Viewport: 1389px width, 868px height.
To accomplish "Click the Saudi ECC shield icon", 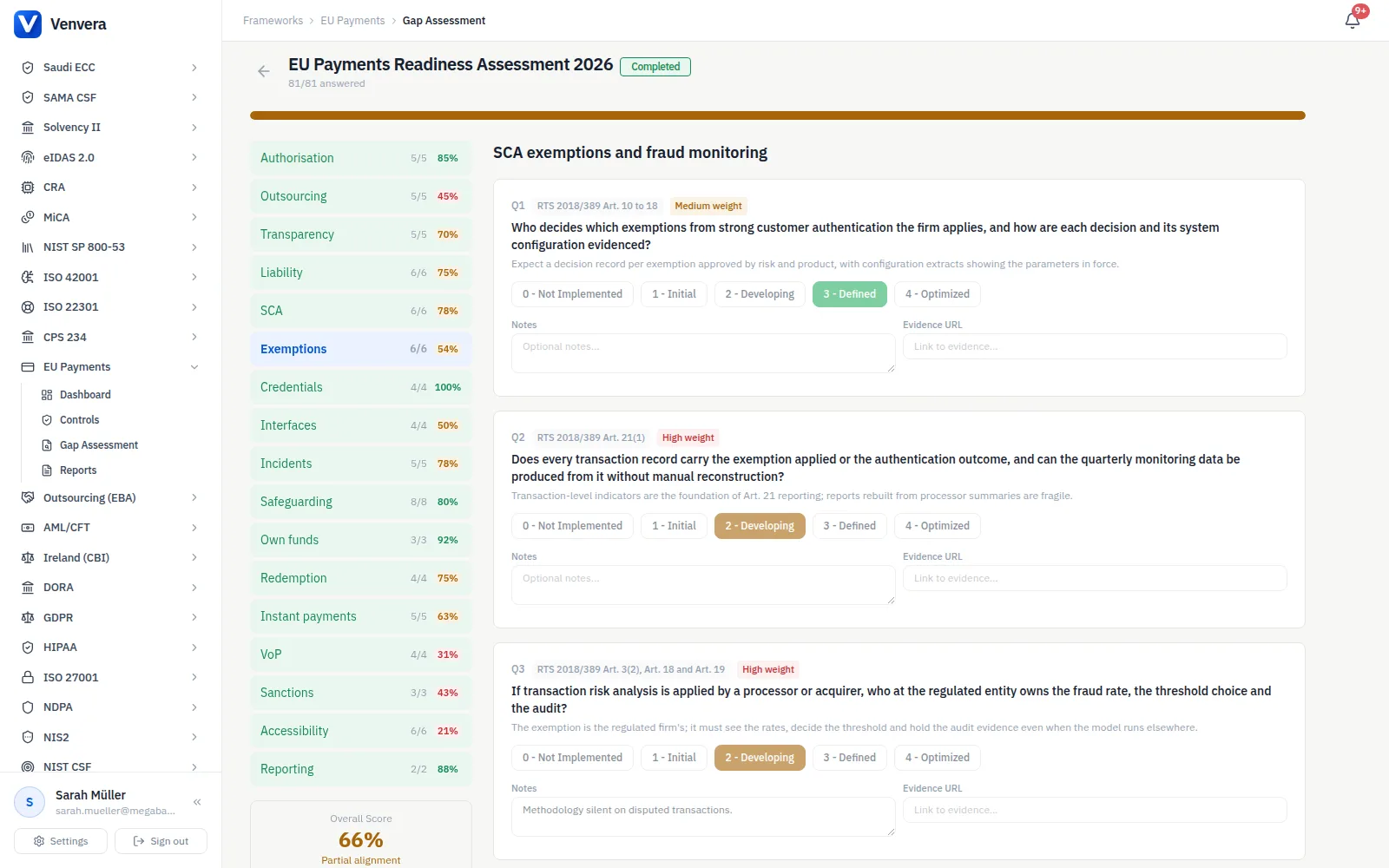I will 28,68.
